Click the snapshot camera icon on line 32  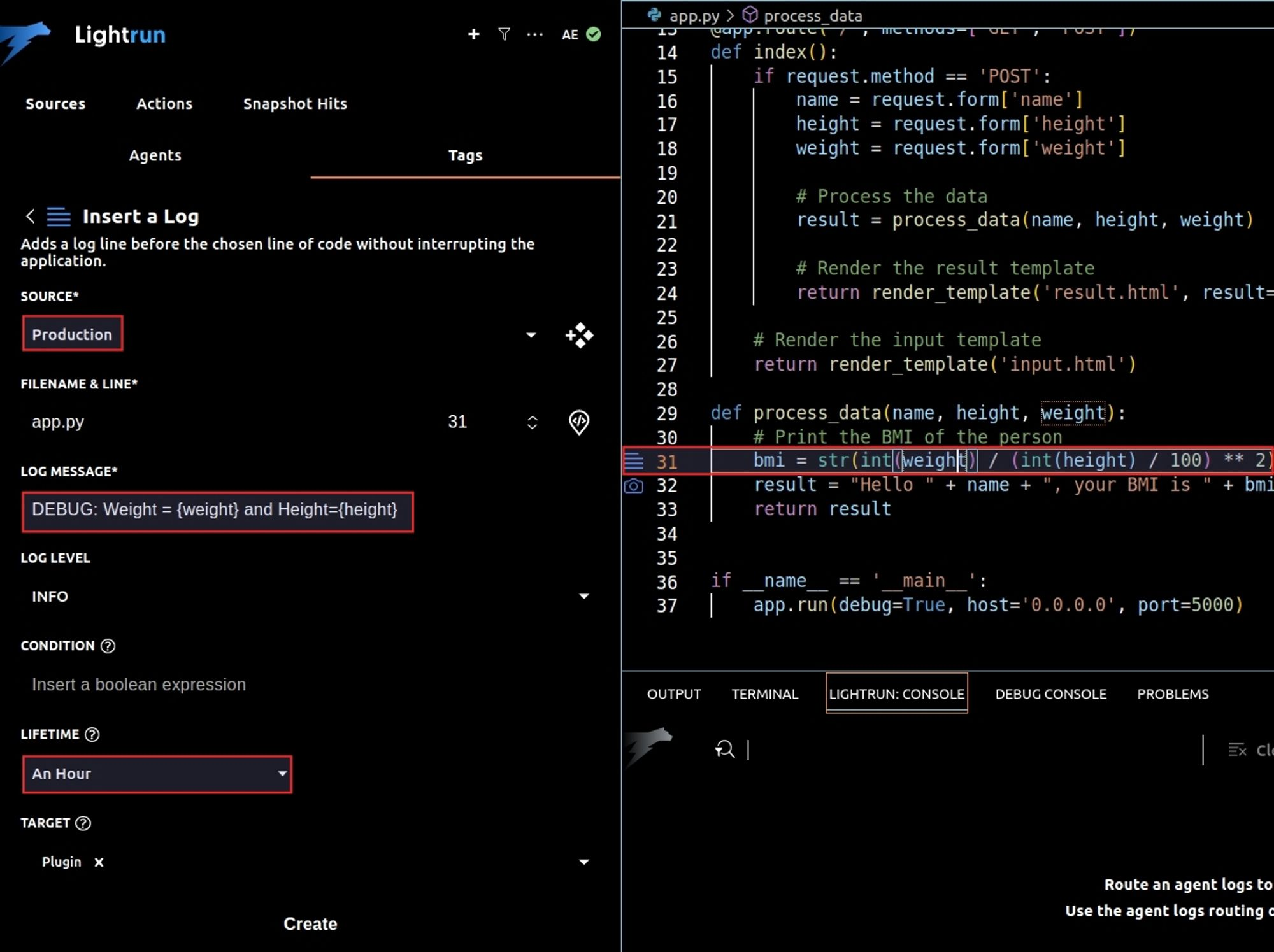(x=633, y=486)
